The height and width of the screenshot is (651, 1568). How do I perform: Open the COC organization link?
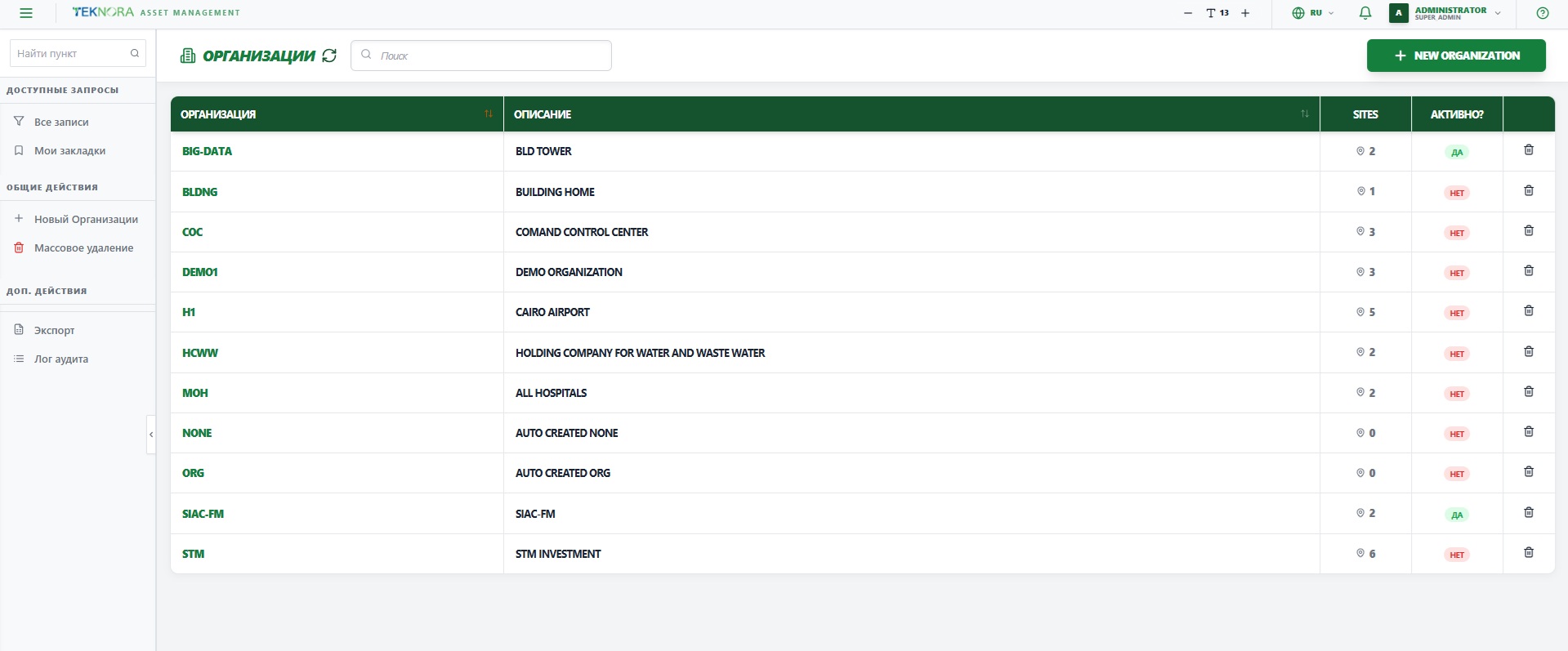pyautogui.click(x=192, y=232)
